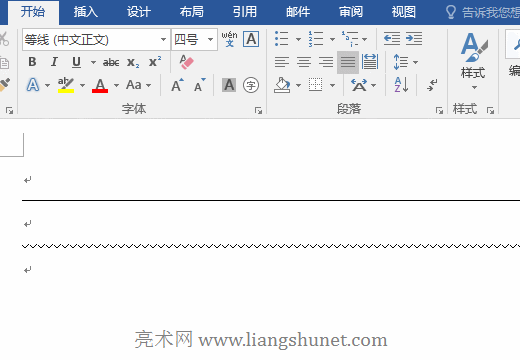Toggle character shading button
Image resolution: width=520 pixels, height=360 pixels.
[229, 85]
